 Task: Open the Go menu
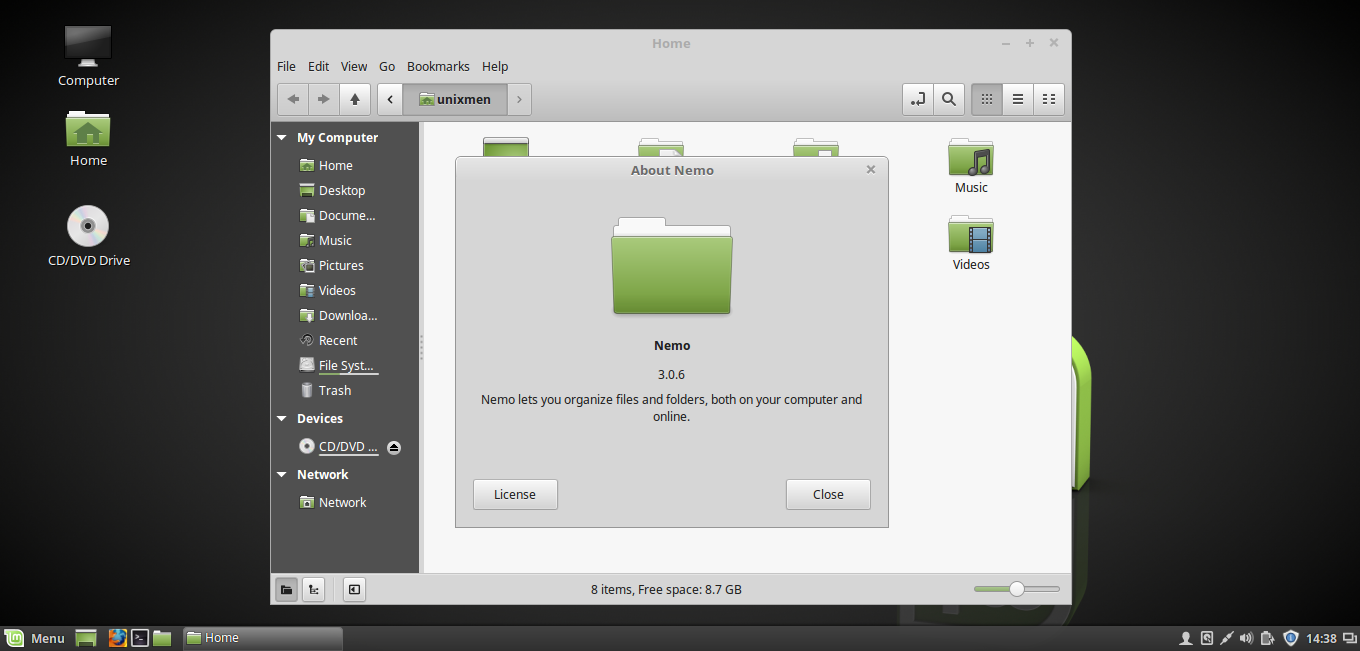(x=387, y=66)
